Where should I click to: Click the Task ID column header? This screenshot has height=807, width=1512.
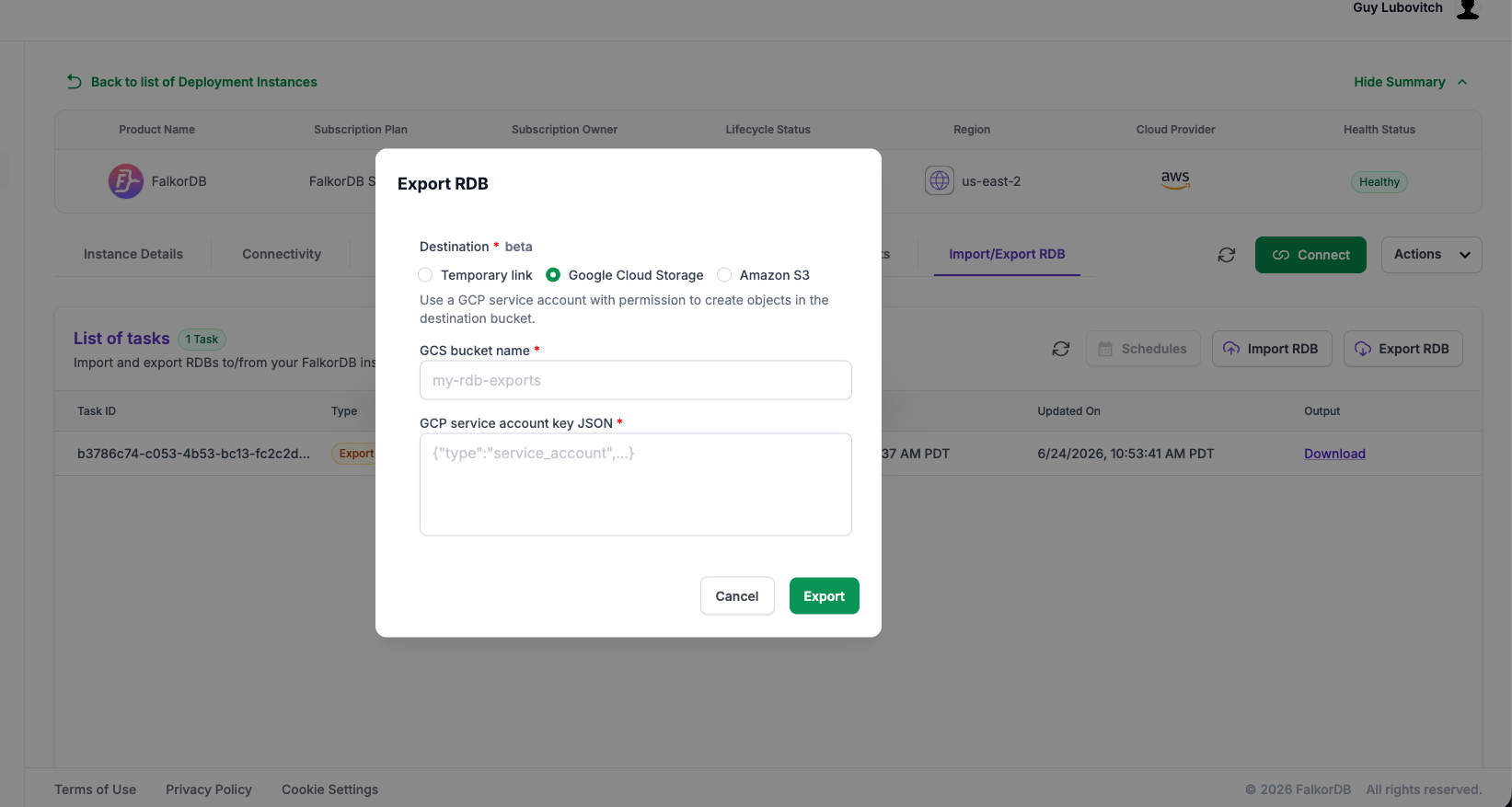click(x=97, y=411)
